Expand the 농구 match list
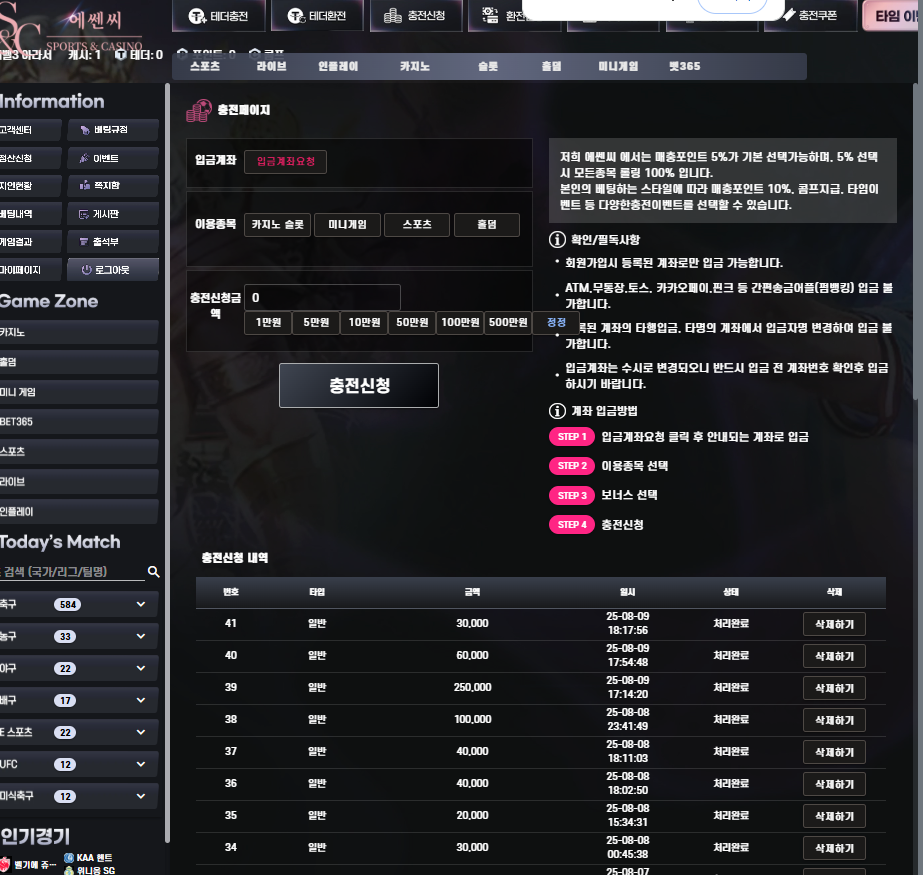The height and width of the screenshot is (875, 923). click(140, 637)
